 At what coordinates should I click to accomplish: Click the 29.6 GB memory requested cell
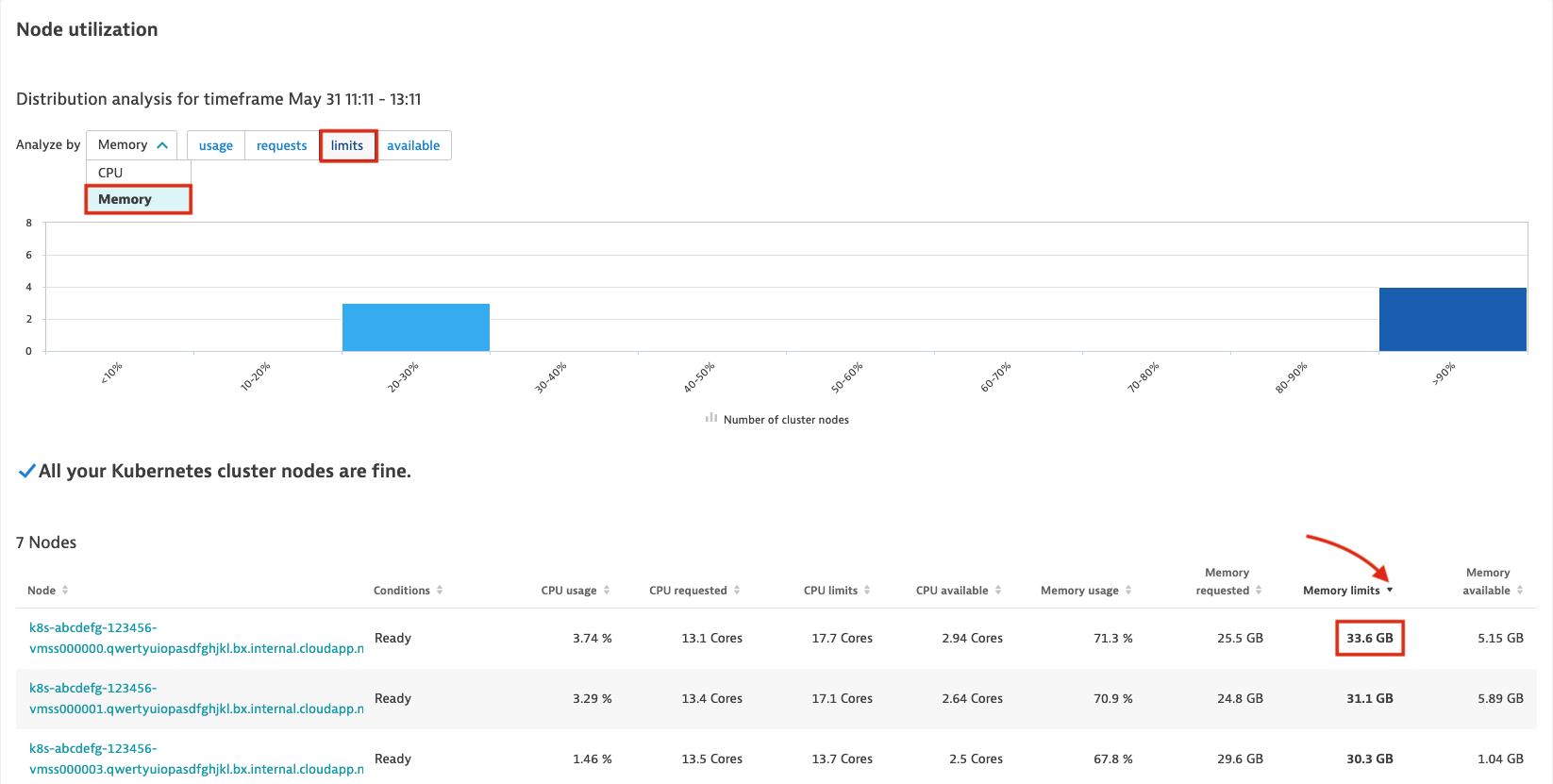coord(1241,759)
